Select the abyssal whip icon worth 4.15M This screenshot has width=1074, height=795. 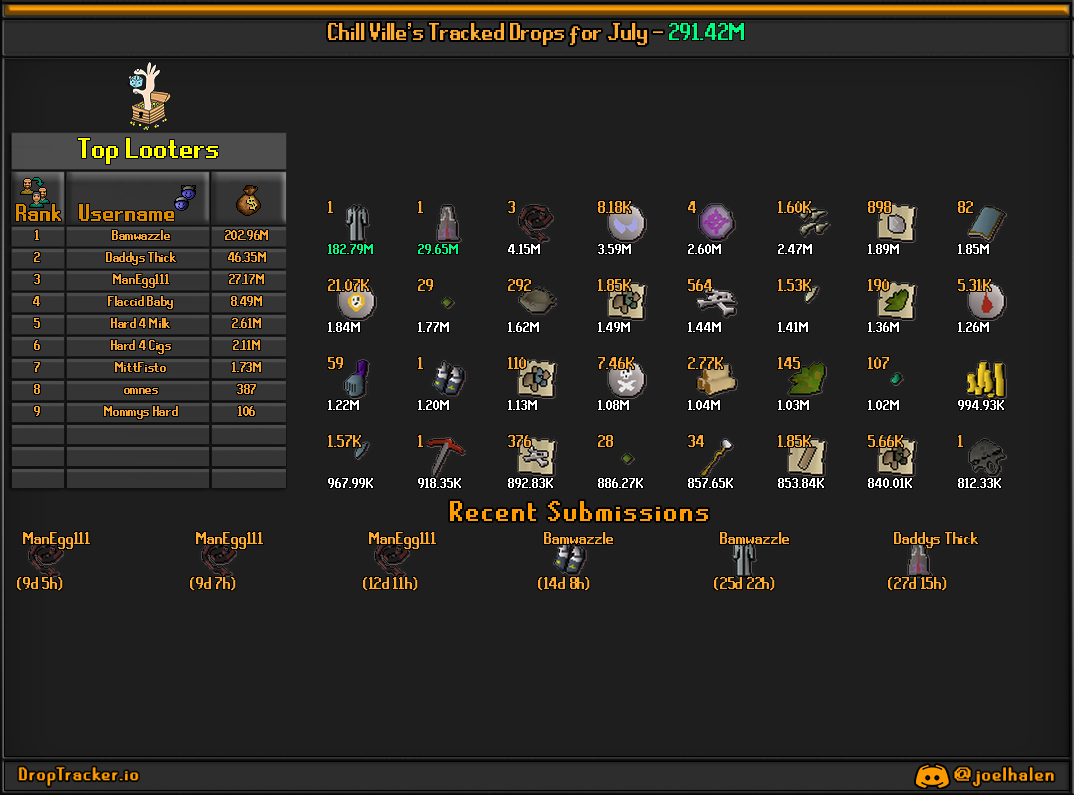pyautogui.click(x=536, y=223)
